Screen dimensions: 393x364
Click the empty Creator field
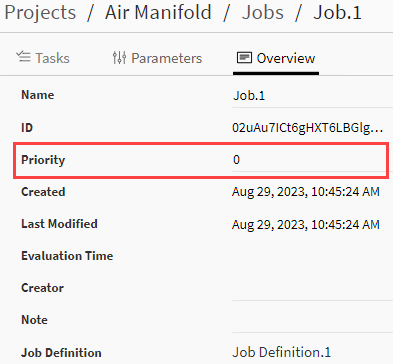[313, 288]
